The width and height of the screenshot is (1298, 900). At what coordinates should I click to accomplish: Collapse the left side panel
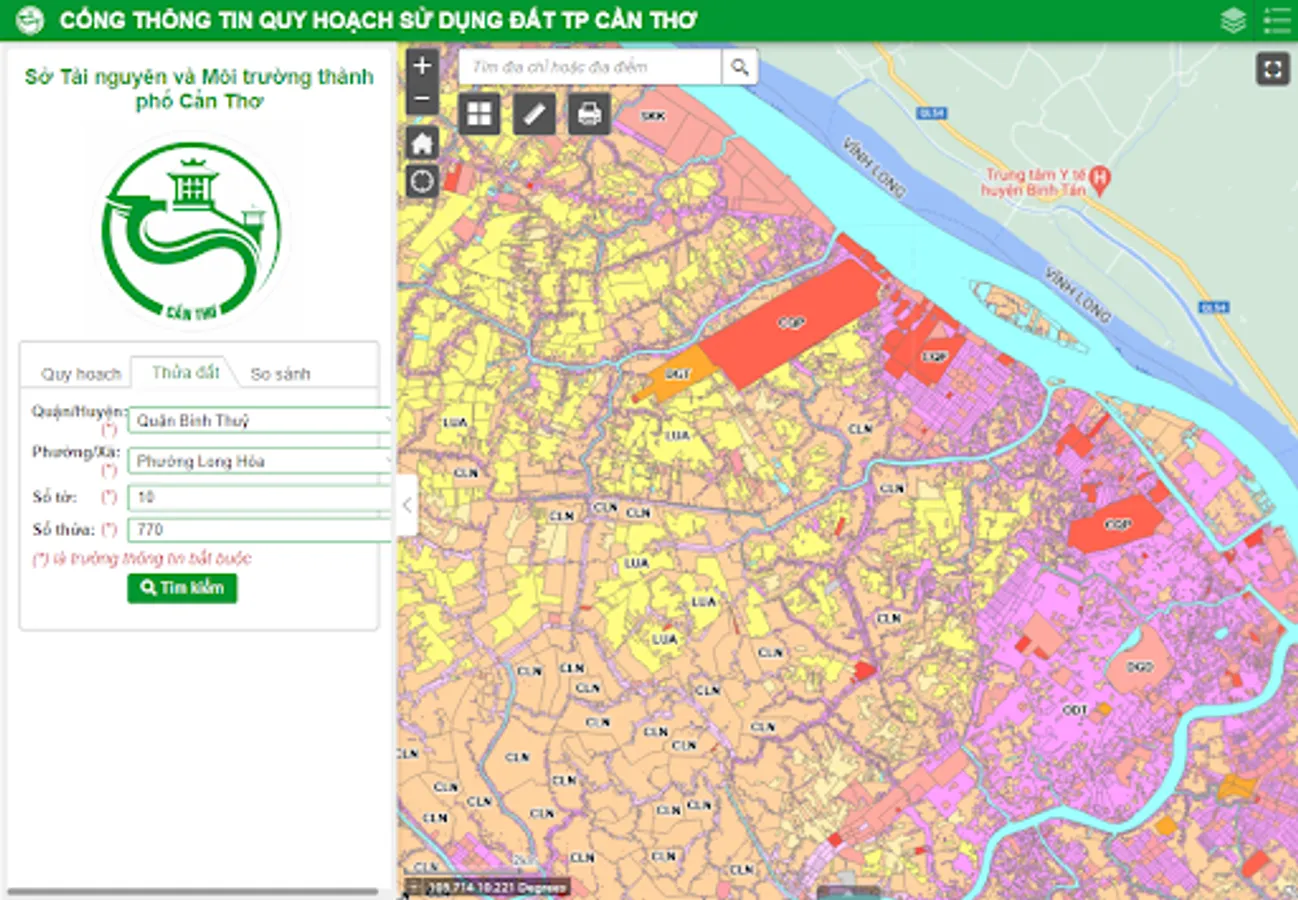pos(406,505)
